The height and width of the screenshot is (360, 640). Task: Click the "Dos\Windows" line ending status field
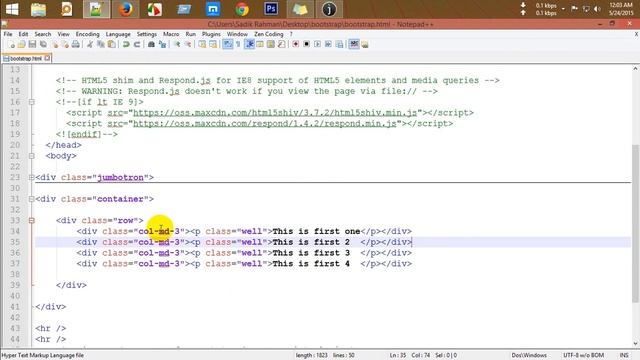[529, 356]
